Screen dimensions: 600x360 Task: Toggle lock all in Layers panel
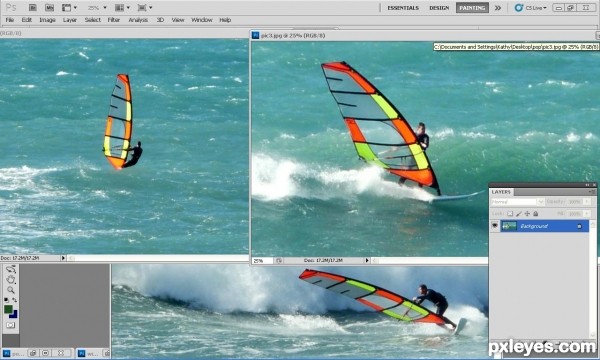[x=536, y=213]
